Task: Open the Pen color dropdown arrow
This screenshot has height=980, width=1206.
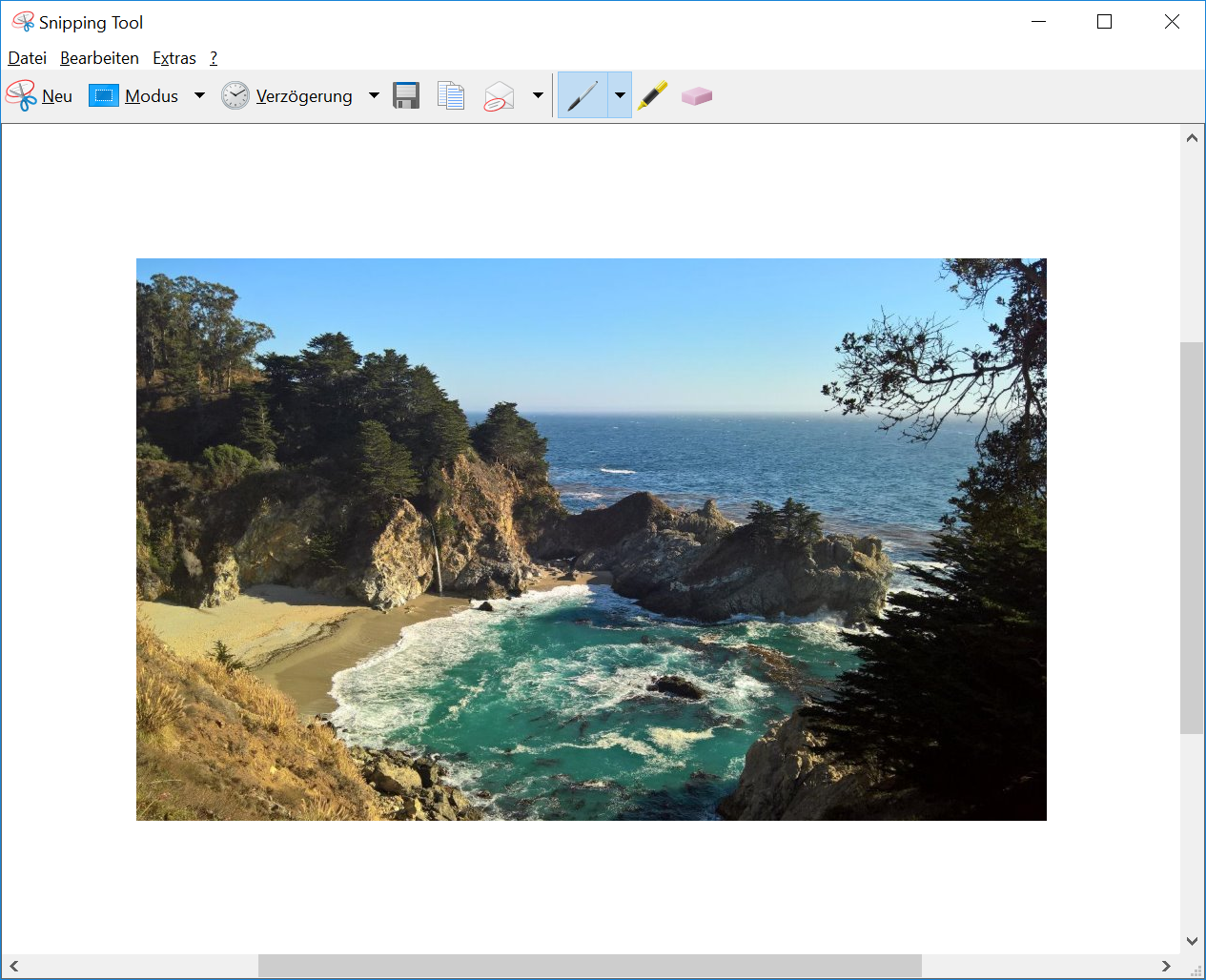Action: pyautogui.click(x=620, y=95)
